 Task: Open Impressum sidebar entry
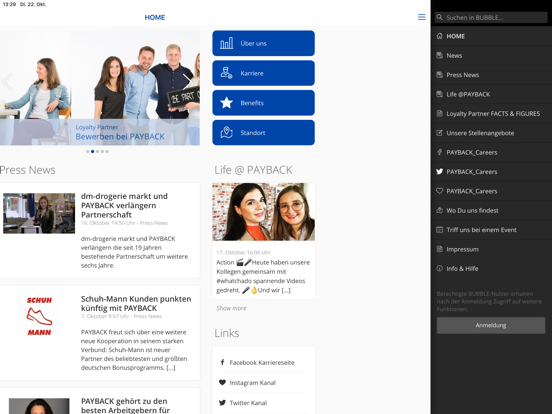(x=491, y=249)
